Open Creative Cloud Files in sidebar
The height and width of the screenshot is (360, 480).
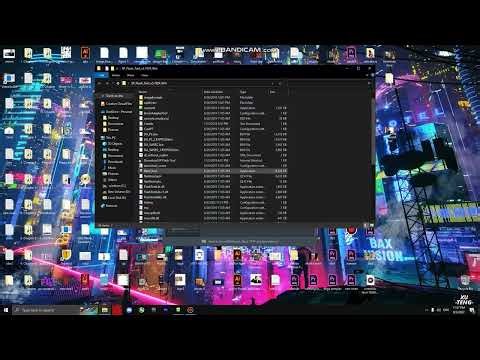(x=116, y=104)
